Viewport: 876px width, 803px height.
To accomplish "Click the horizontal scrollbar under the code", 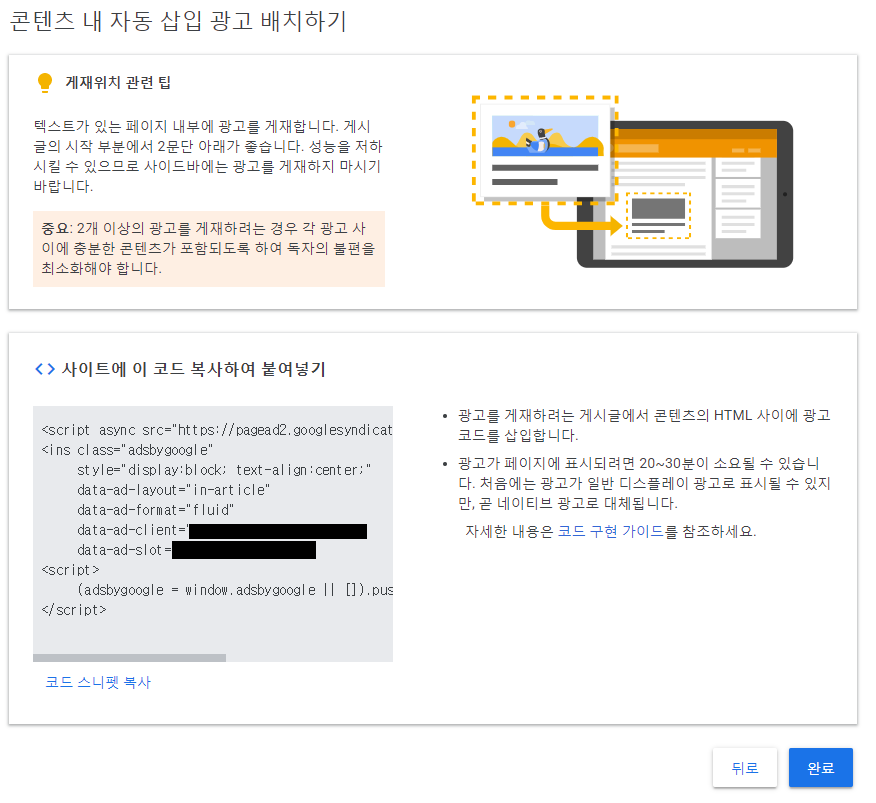I will pos(130,658).
